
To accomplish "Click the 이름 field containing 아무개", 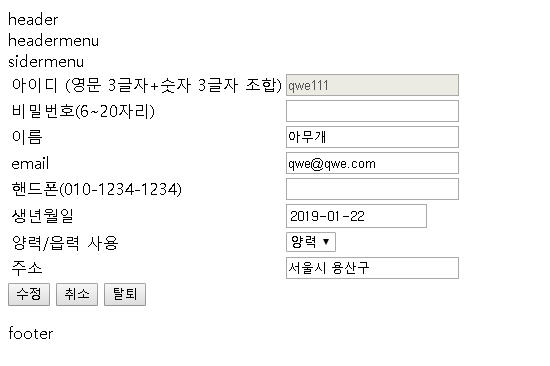I will point(372,137).
